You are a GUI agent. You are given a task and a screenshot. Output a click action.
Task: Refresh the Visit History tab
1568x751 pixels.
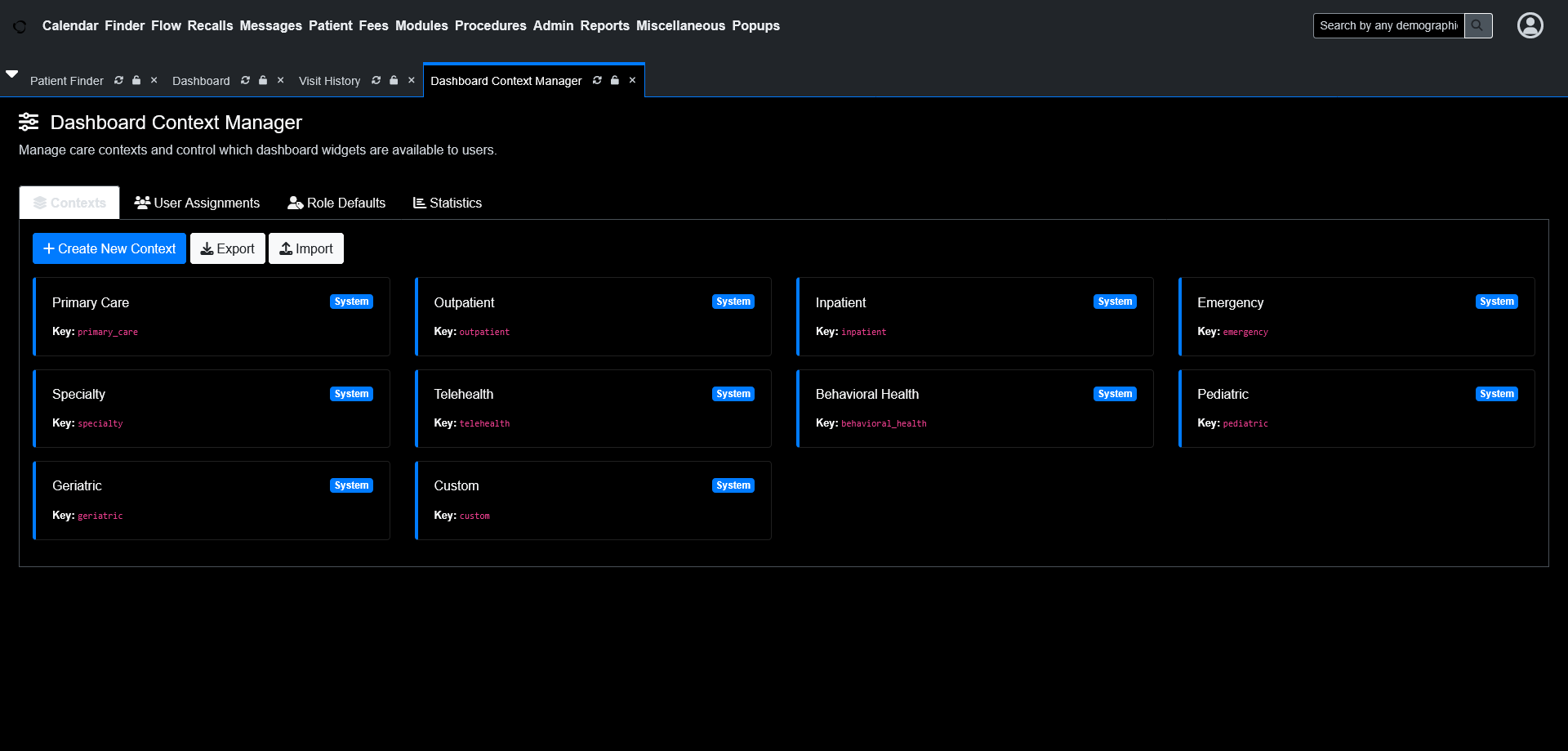pyautogui.click(x=376, y=80)
